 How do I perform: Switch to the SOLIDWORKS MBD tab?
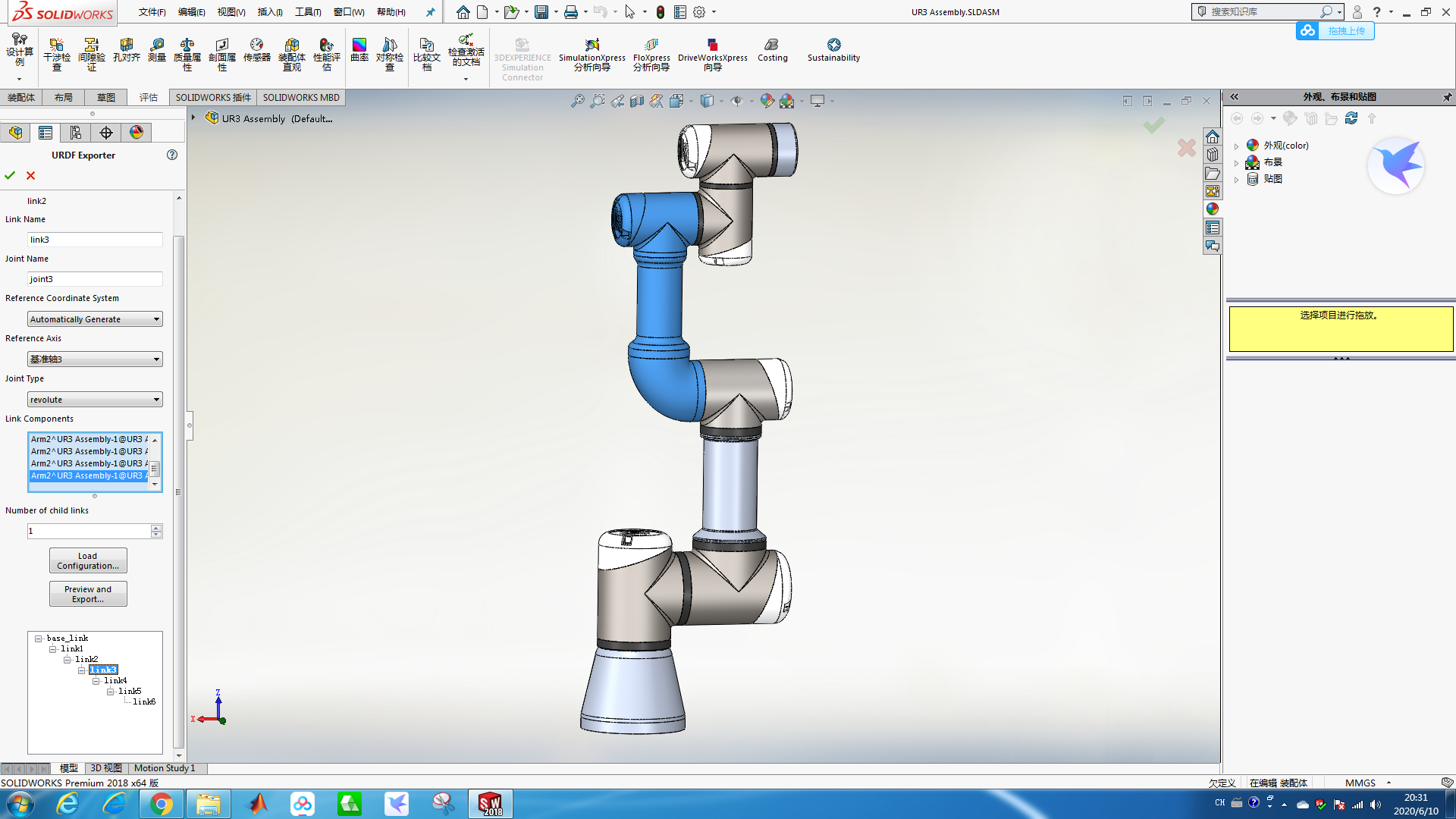(301, 97)
